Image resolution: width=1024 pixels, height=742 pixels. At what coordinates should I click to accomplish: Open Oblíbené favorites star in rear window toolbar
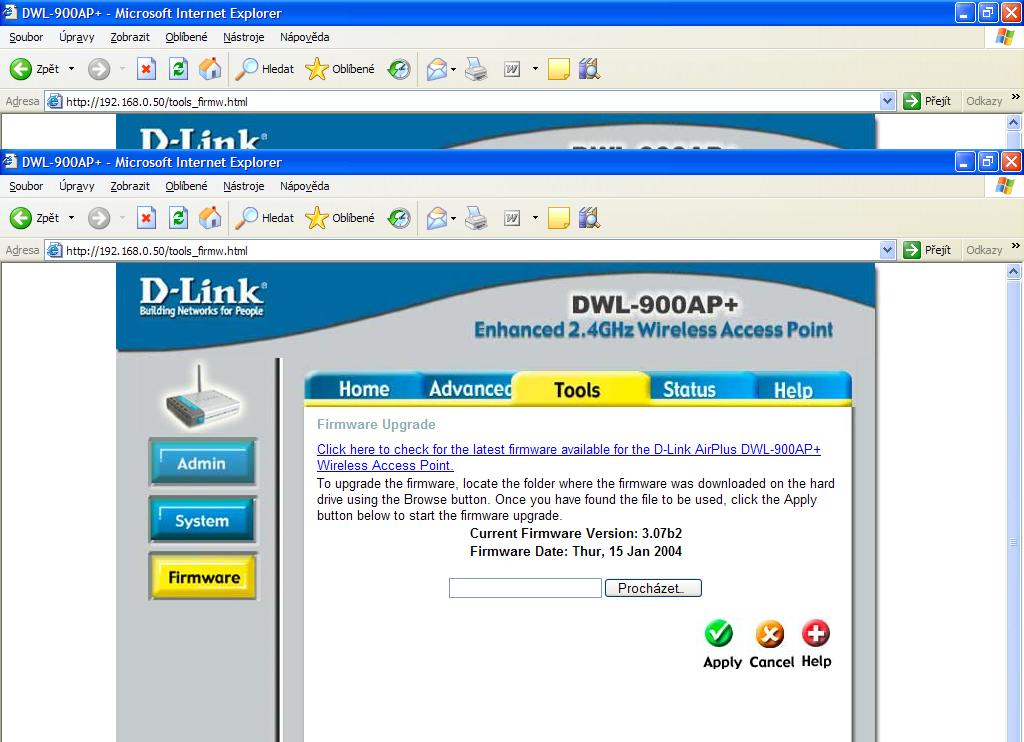340,69
